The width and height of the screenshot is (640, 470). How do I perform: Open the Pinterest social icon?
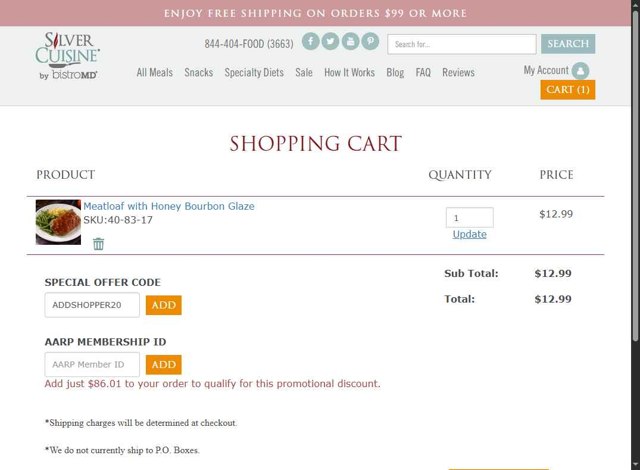click(x=370, y=42)
